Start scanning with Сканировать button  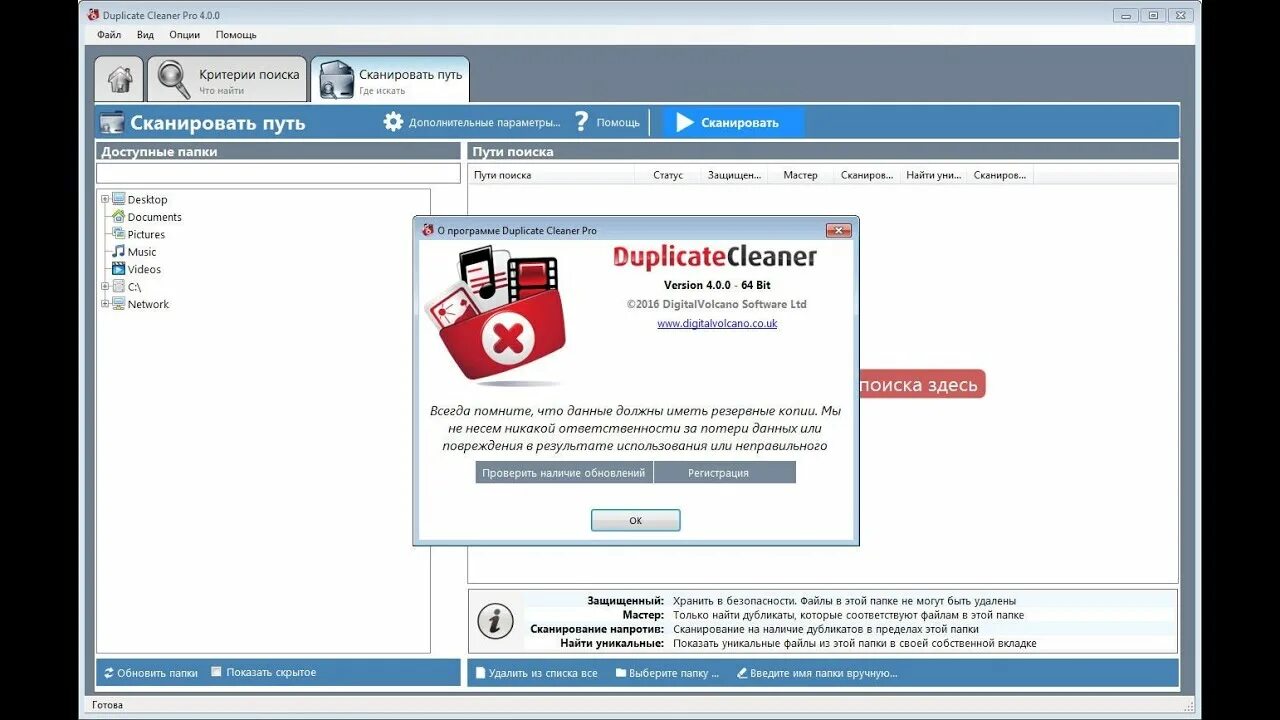pos(734,123)
